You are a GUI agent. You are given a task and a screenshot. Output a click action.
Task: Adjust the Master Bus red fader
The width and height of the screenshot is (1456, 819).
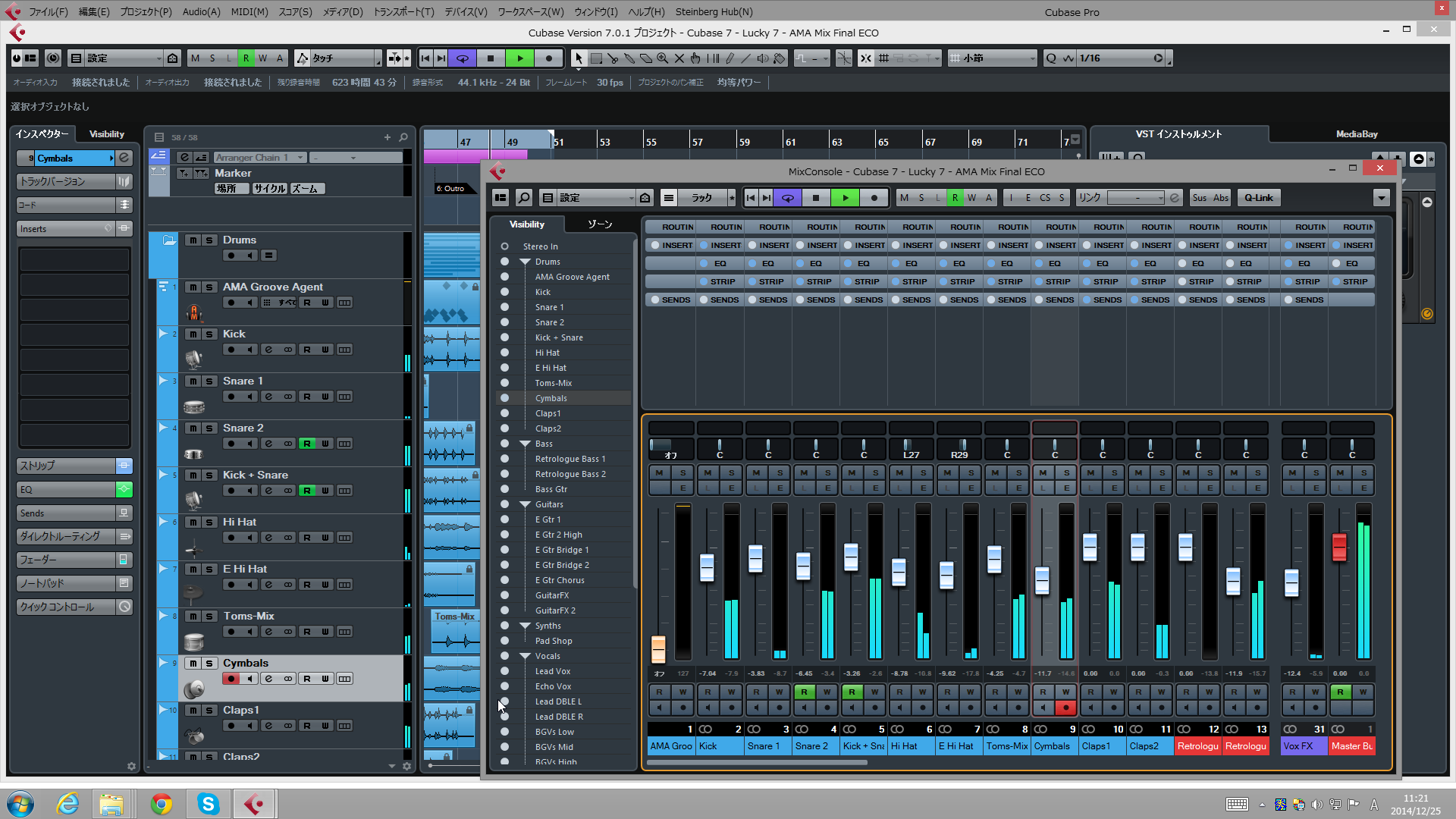(1339, 547)
